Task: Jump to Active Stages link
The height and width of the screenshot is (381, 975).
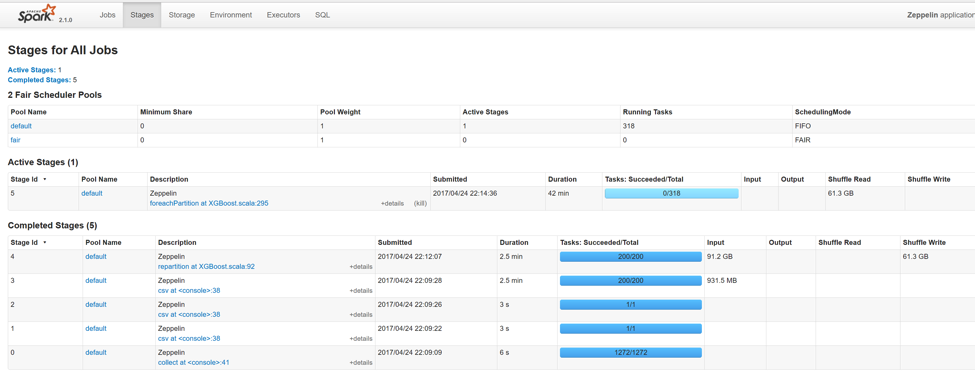Action: pos(32,70)
